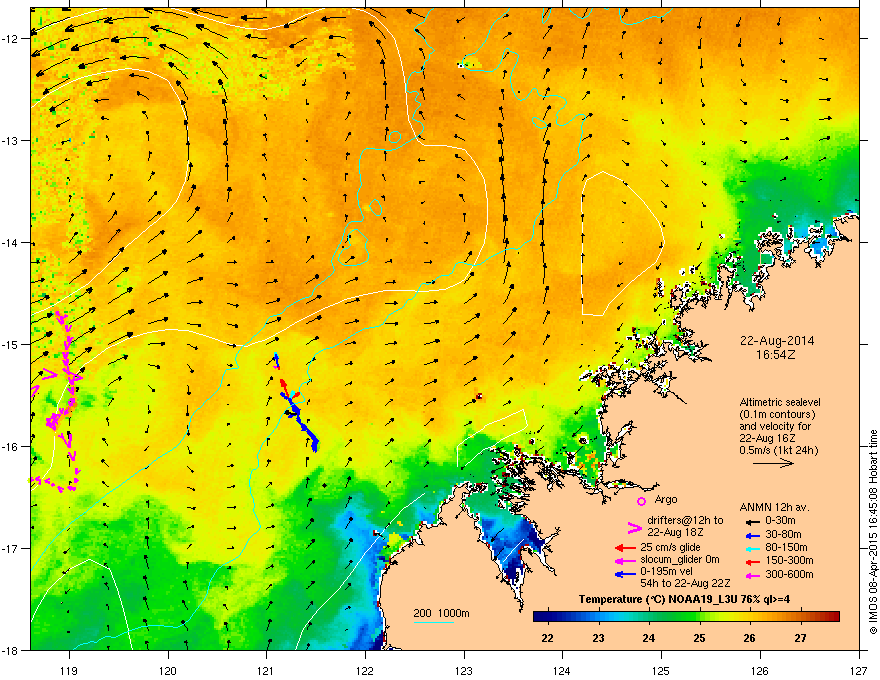
Task: Click the vertical IMOS copyright timestamp text
Action: pos(873,532)
